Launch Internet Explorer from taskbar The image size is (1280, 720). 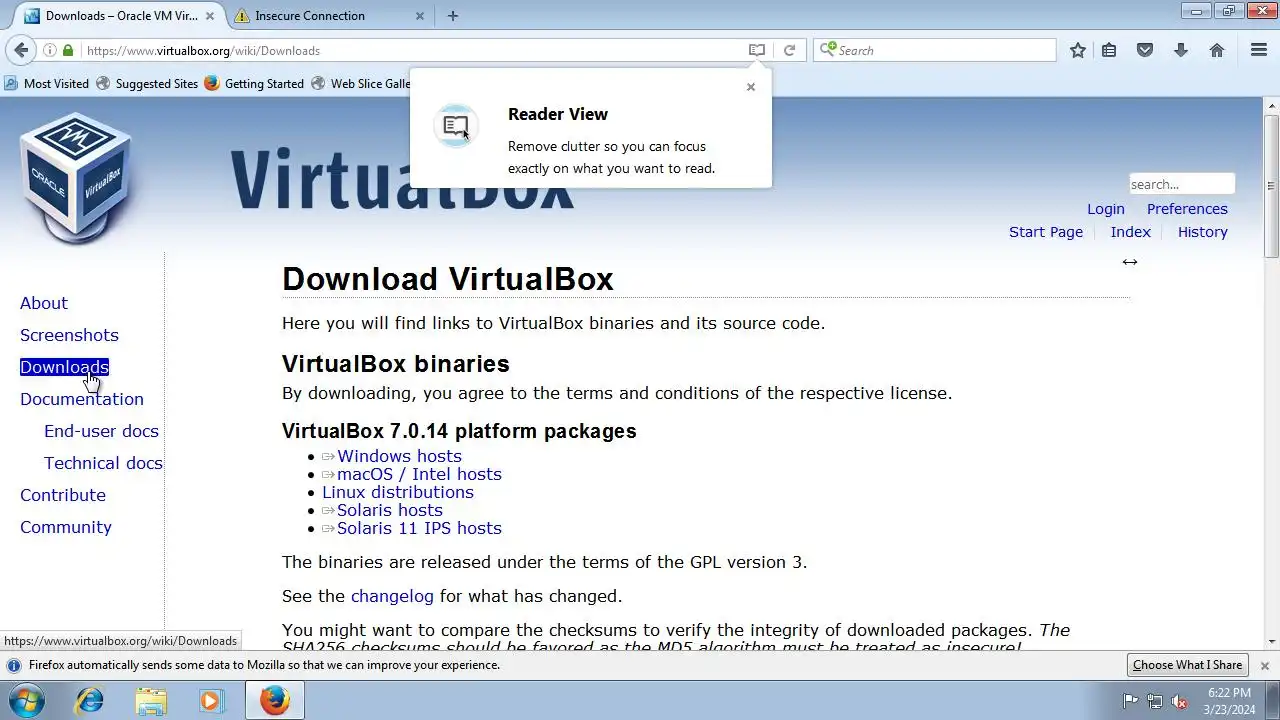click(x=90, y=701)
